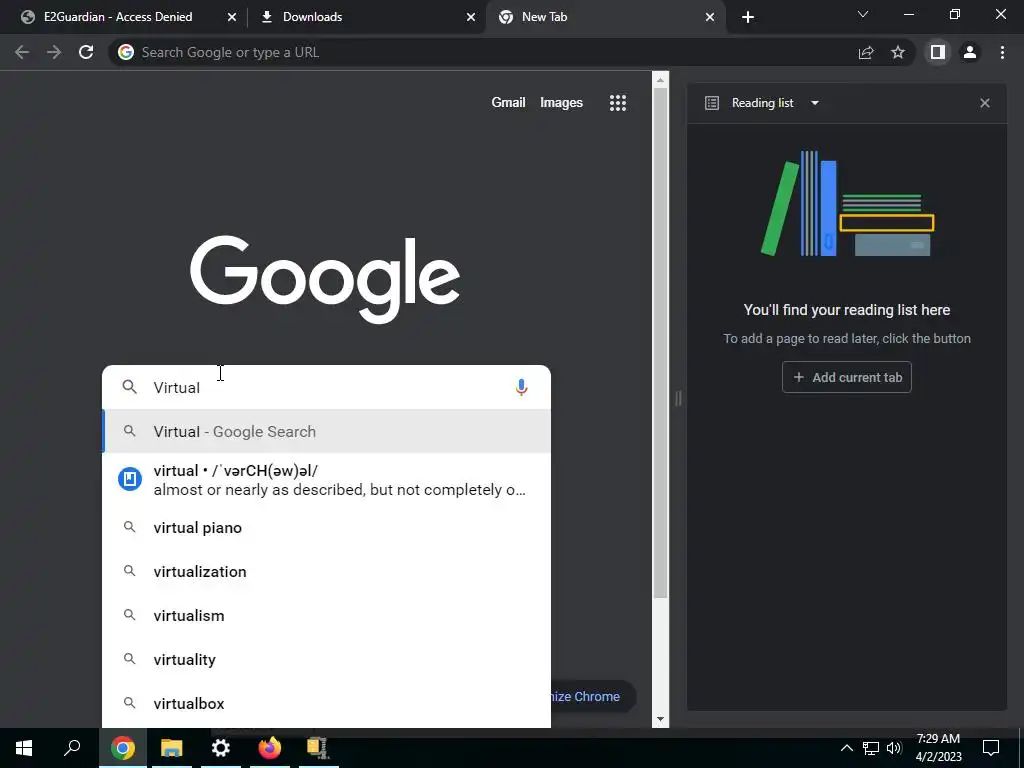The height and width of the screenshot is (768, 1024).
Task: Show hidden system tray icons
Action: (846, 748)
